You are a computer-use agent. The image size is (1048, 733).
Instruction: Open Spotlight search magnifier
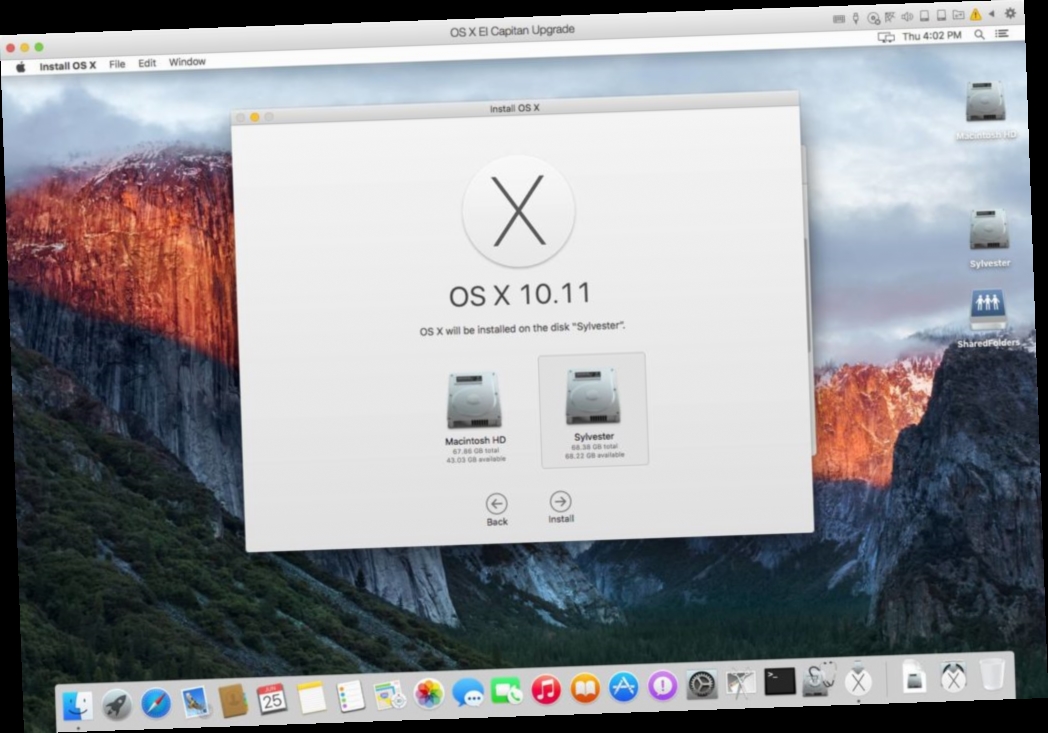tap(979, 35)
